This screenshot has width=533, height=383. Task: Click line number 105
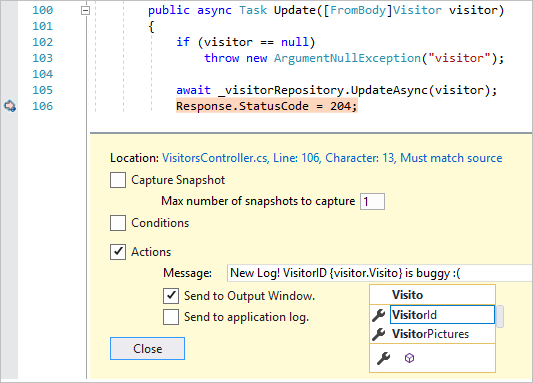tap(42, 90)
